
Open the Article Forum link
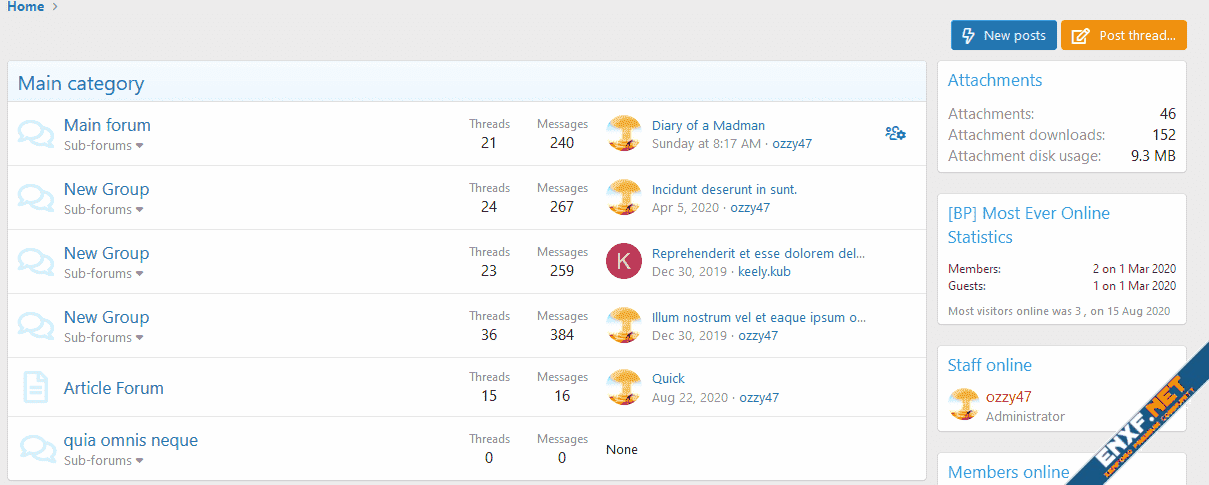[x=113, y=388]
